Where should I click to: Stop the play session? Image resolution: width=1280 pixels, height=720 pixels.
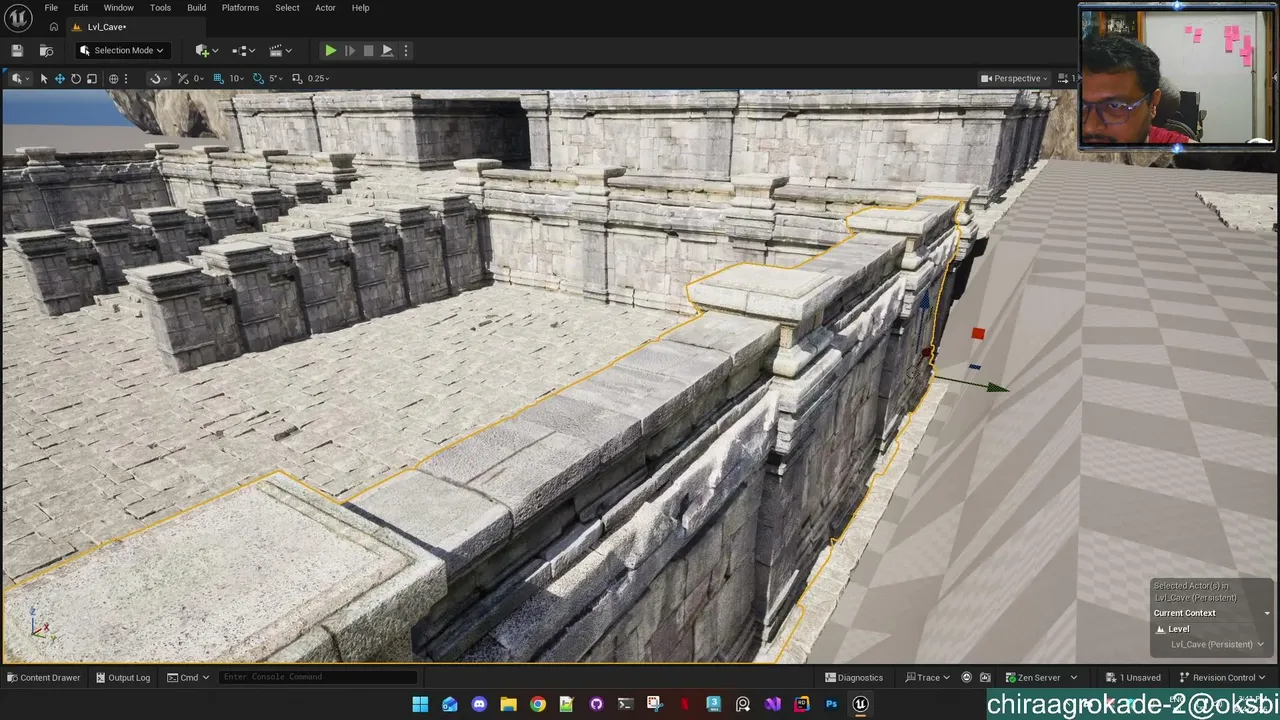[x=368, y=50]
